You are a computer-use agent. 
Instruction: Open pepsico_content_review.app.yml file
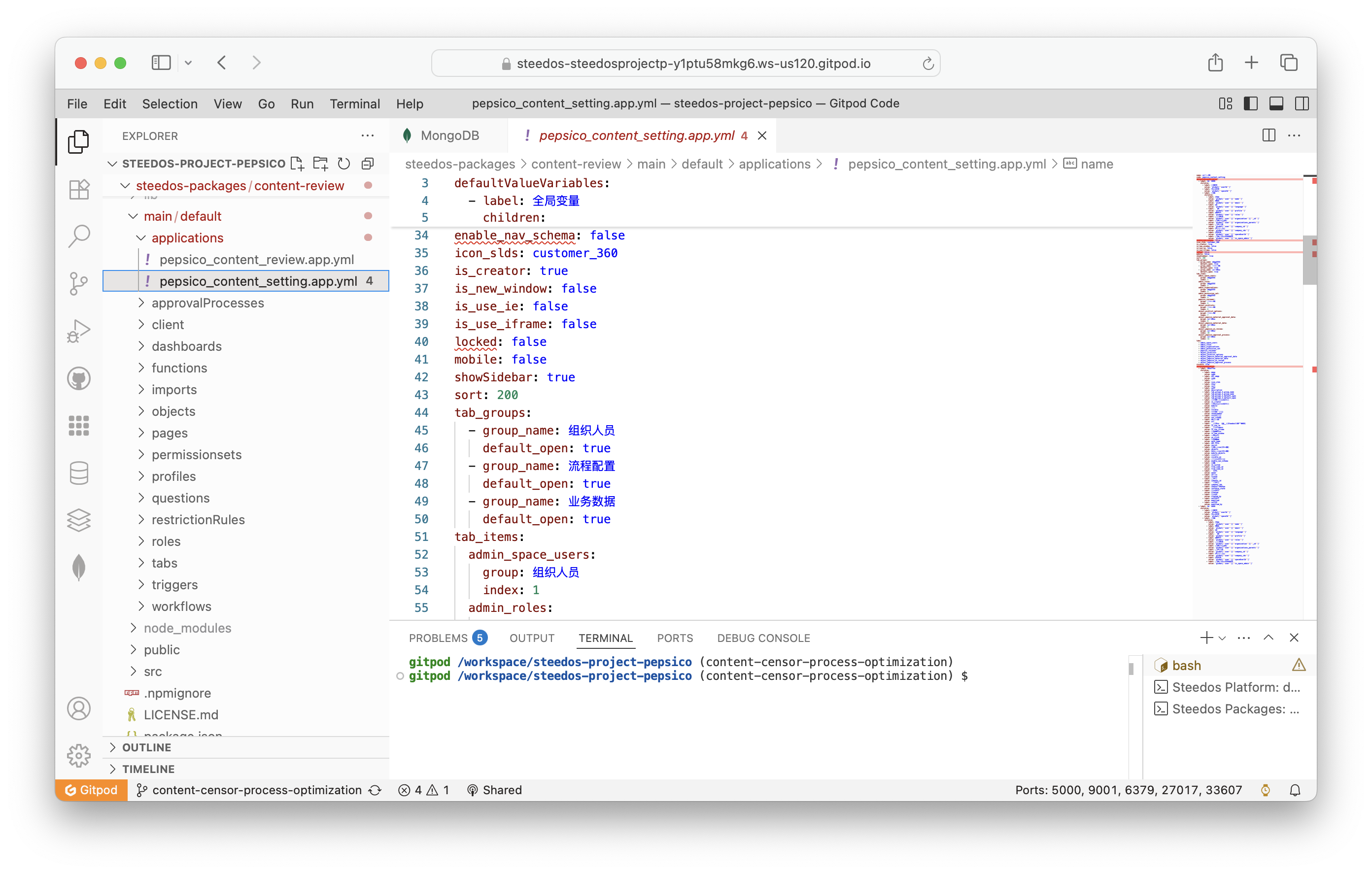click(x=256, y=259)
